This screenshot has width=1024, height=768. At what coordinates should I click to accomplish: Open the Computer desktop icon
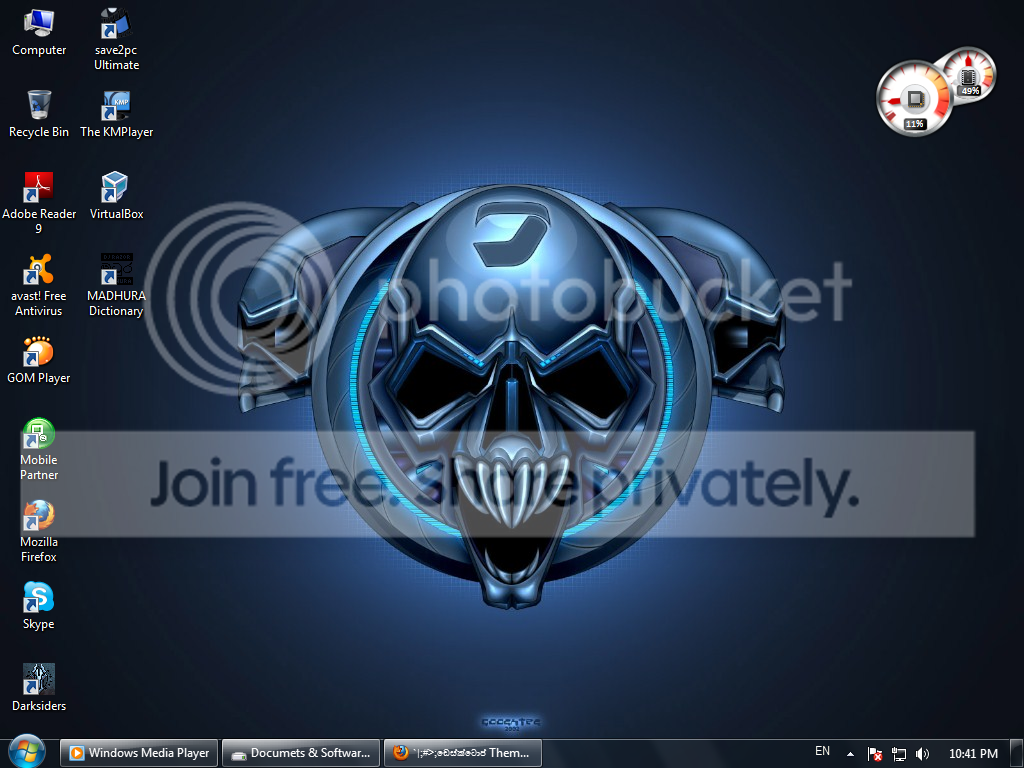(39, 33)
